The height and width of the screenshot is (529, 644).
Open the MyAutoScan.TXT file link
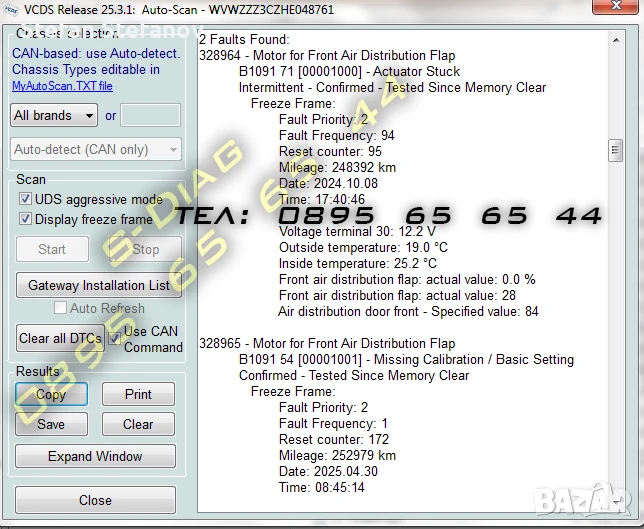click(x=62, y=86)
